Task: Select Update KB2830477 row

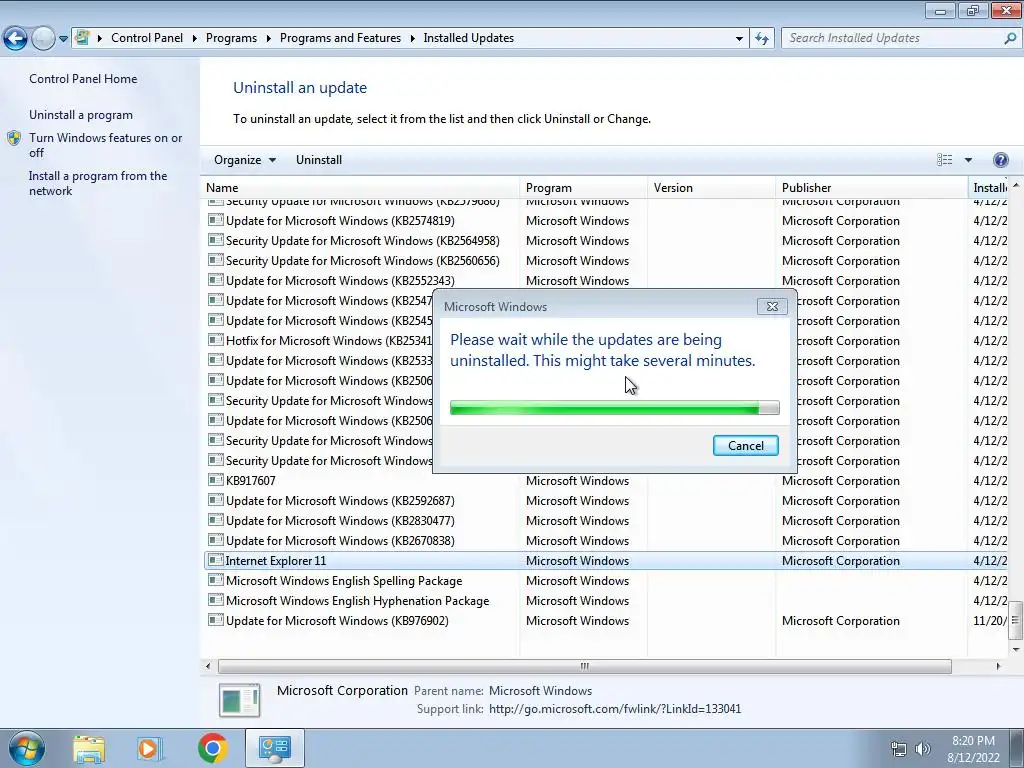Action: [x=606, y=520]
